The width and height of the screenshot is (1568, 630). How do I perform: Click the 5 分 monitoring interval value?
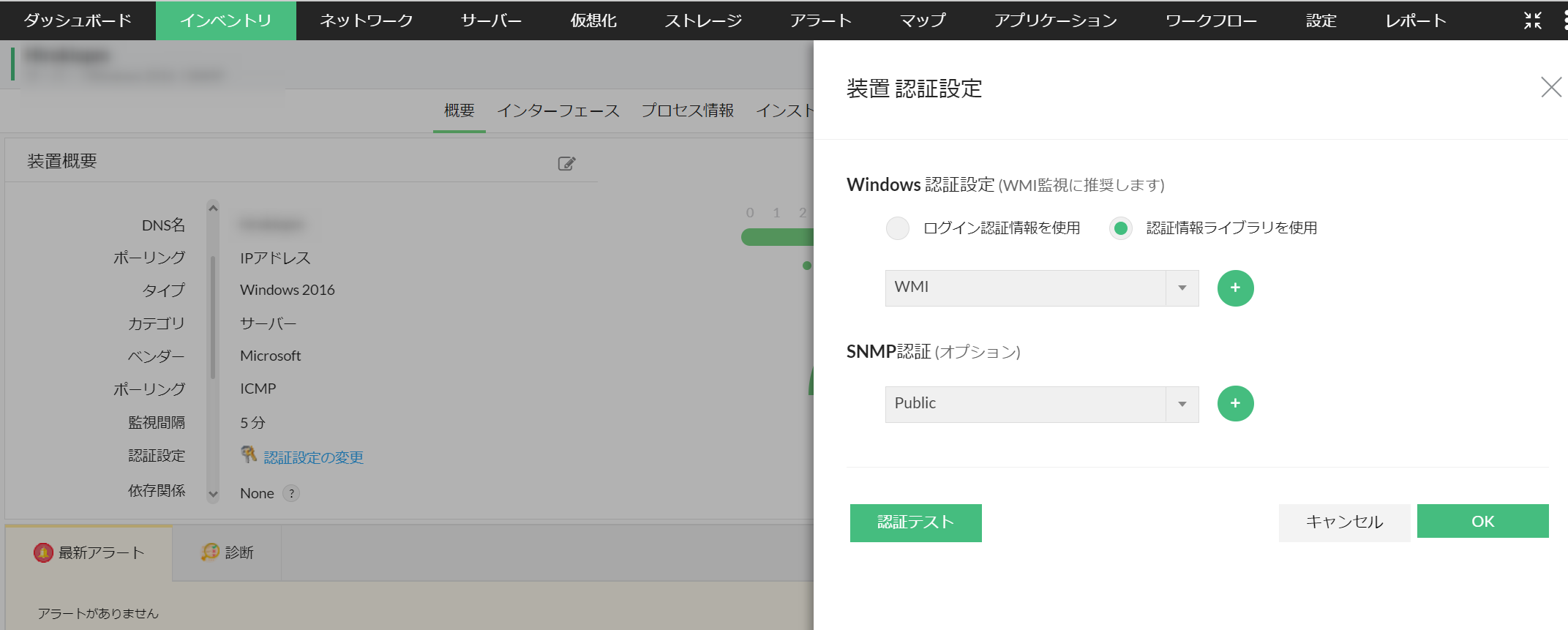[x=253, y=423]
